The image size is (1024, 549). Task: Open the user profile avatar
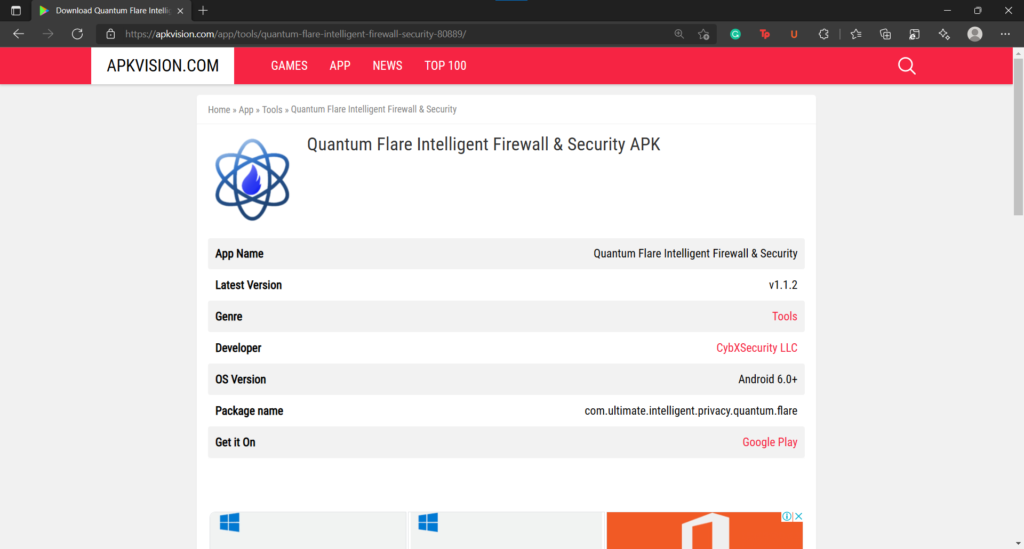975,34
